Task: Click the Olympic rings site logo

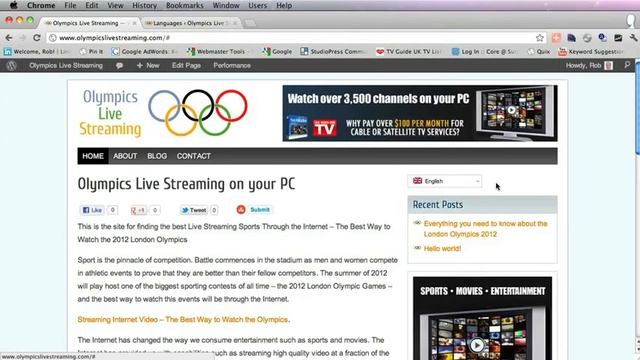Action: point(163,113)
